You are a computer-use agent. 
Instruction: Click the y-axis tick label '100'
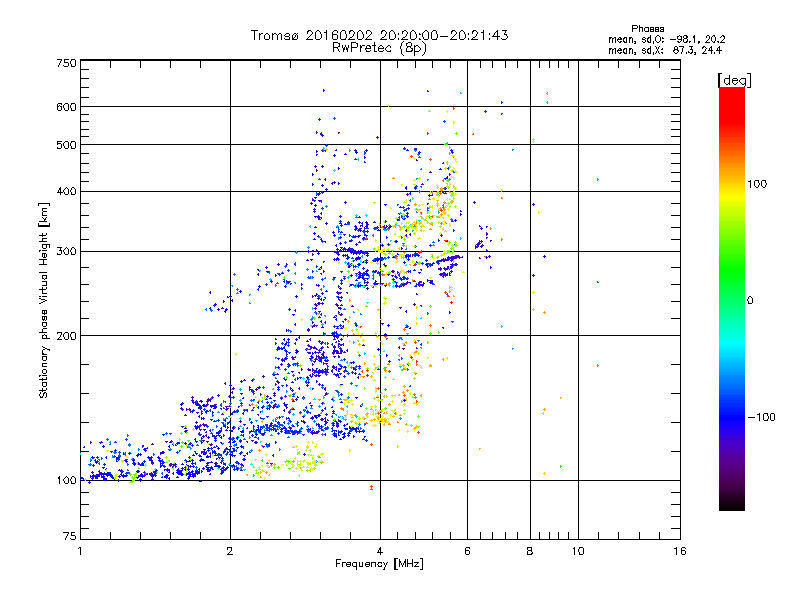tap(66, 481)
